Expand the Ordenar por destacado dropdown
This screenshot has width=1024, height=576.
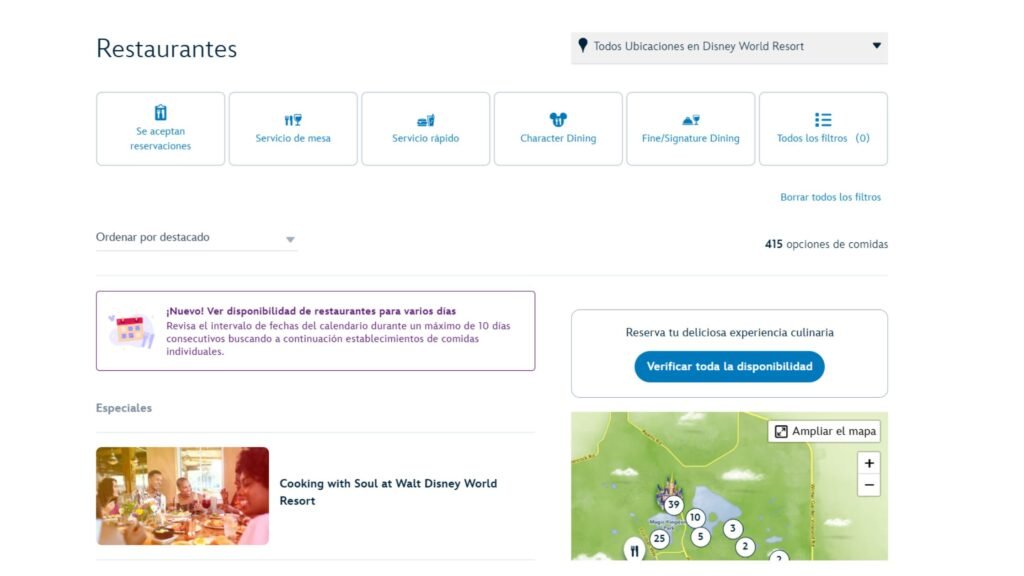click(x=196, y=238)
